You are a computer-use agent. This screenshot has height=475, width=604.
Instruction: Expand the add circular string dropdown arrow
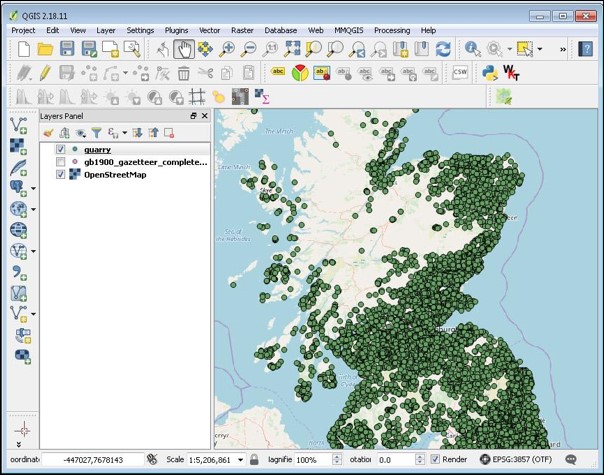[x=125, y=72]
